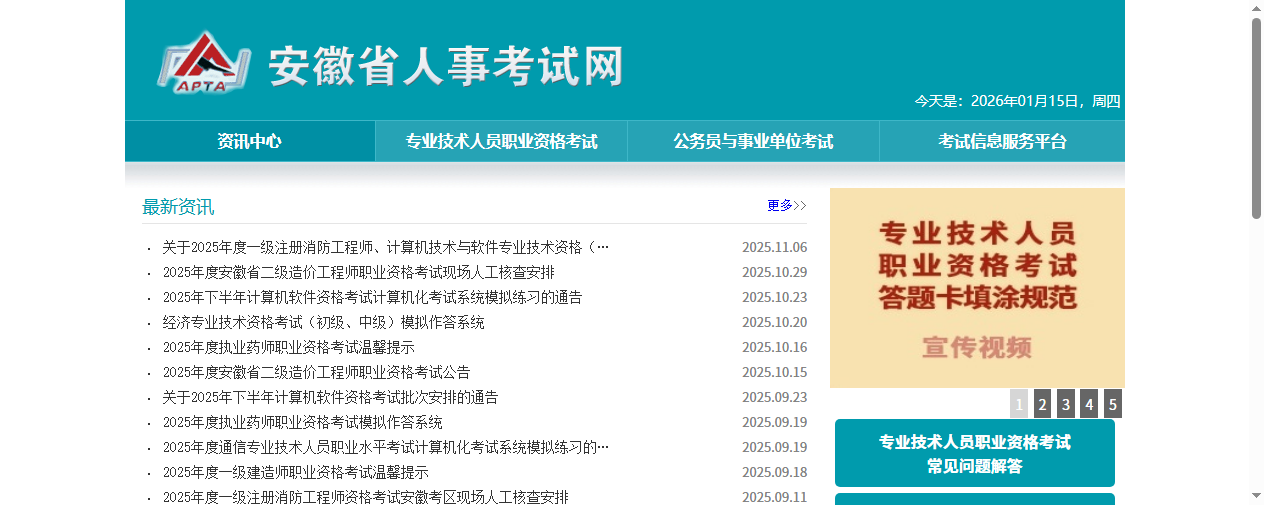Switch carousel to slide 3
Viewport: 1264px width, 505px height.
click(x=1066, y=404)
